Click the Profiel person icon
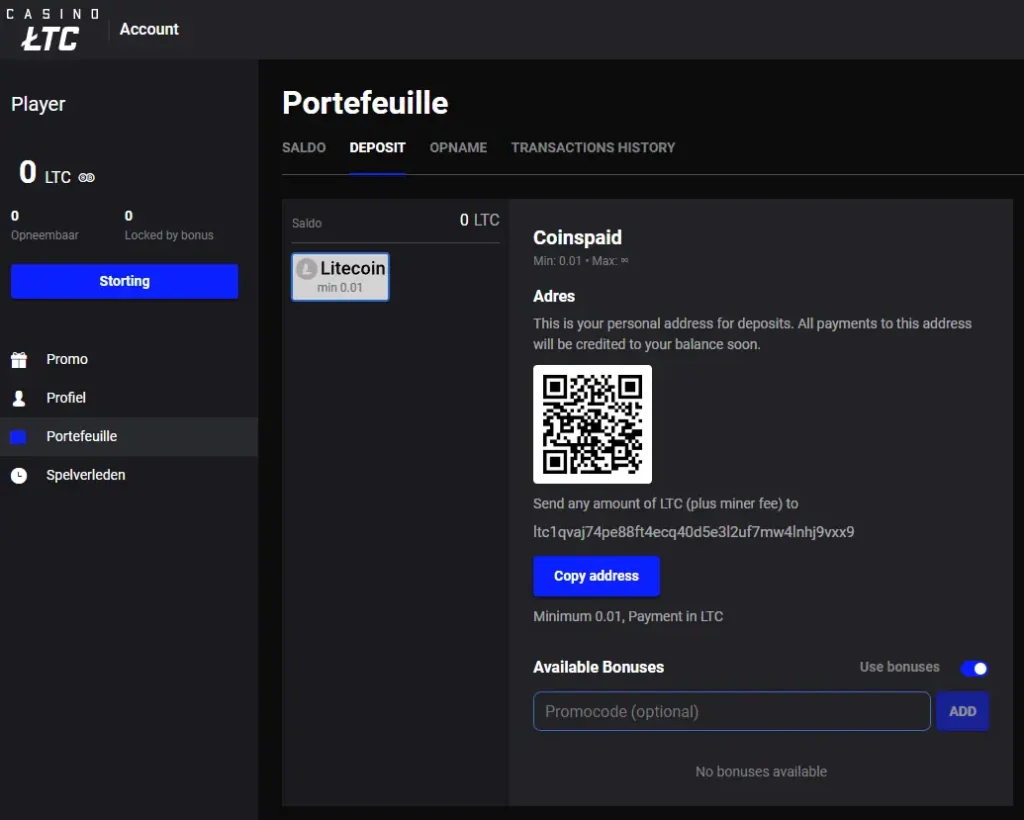The width and height of the screenshot is (1024, 820). click(19, 398)
